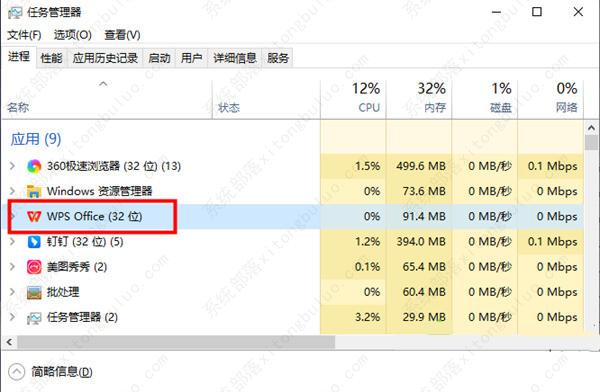600x392 pixels.
Task: Expand the Windows 资源管理器 process group
Action: (12, 191)
